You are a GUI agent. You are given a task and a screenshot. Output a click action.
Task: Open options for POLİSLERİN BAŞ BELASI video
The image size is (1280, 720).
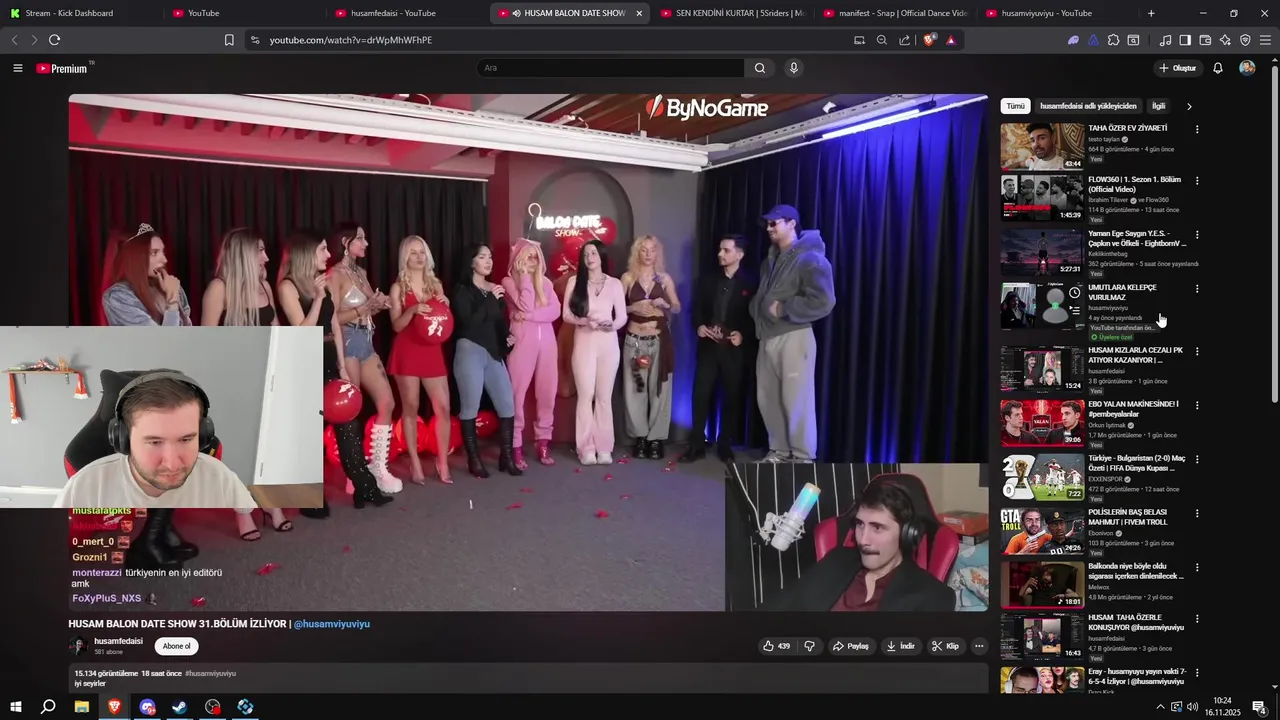click(1197, 513)
